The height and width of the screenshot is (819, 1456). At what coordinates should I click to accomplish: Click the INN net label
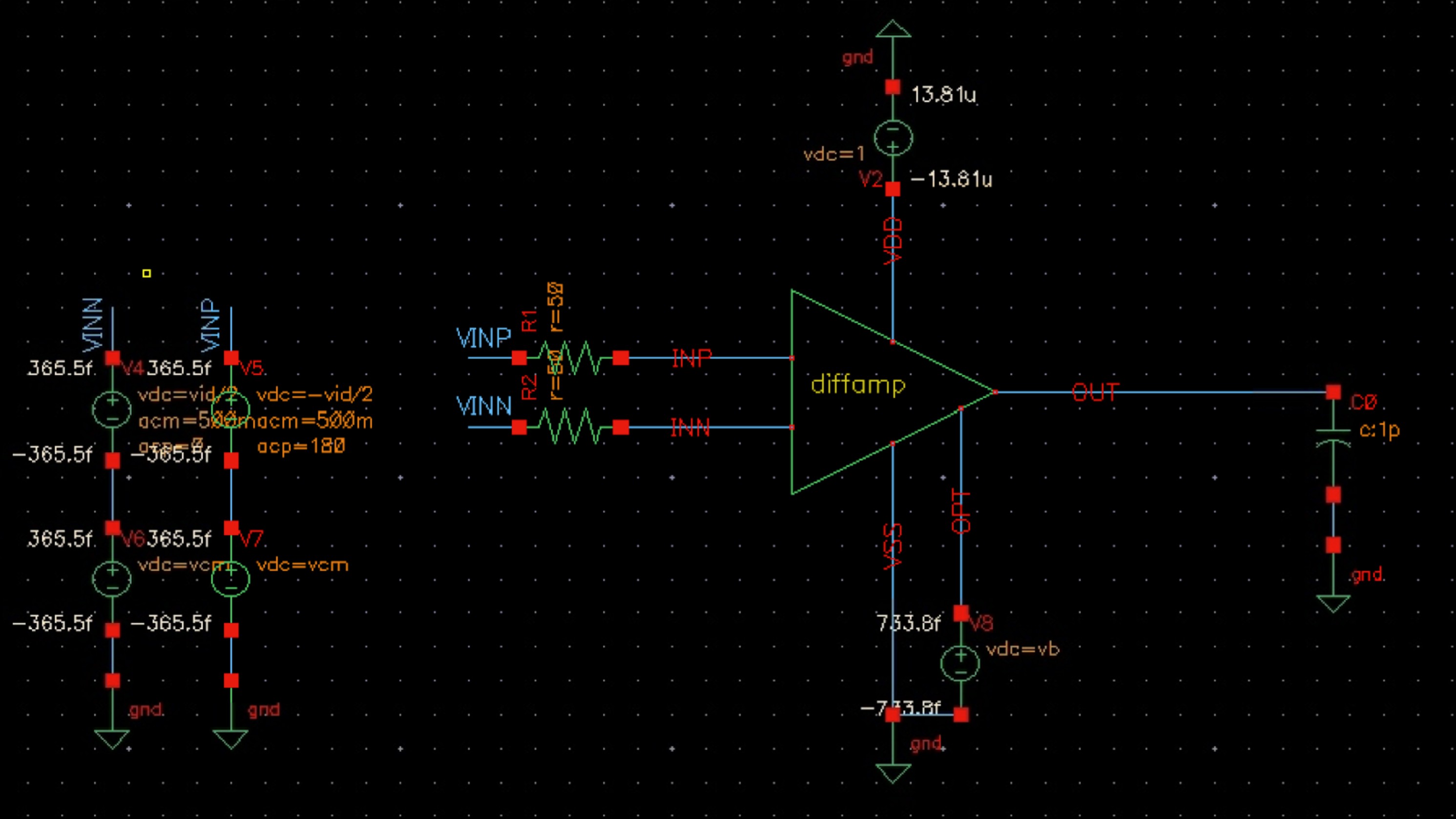click(x=690, y=428)
